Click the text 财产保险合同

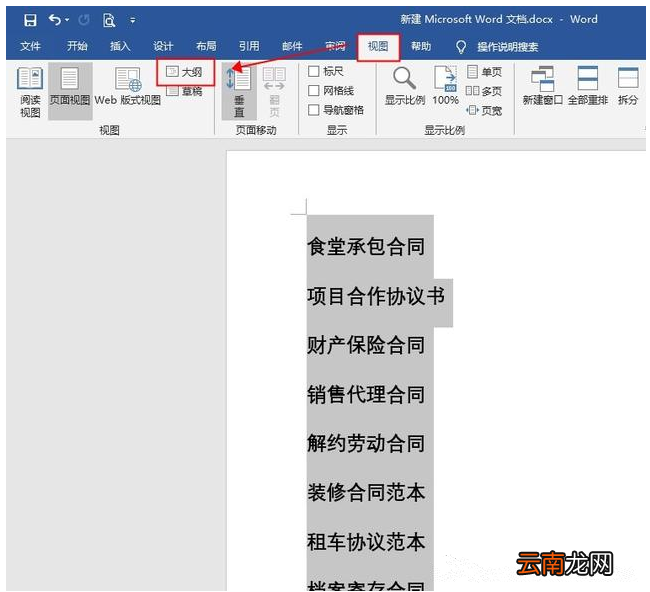pos(366,345)
